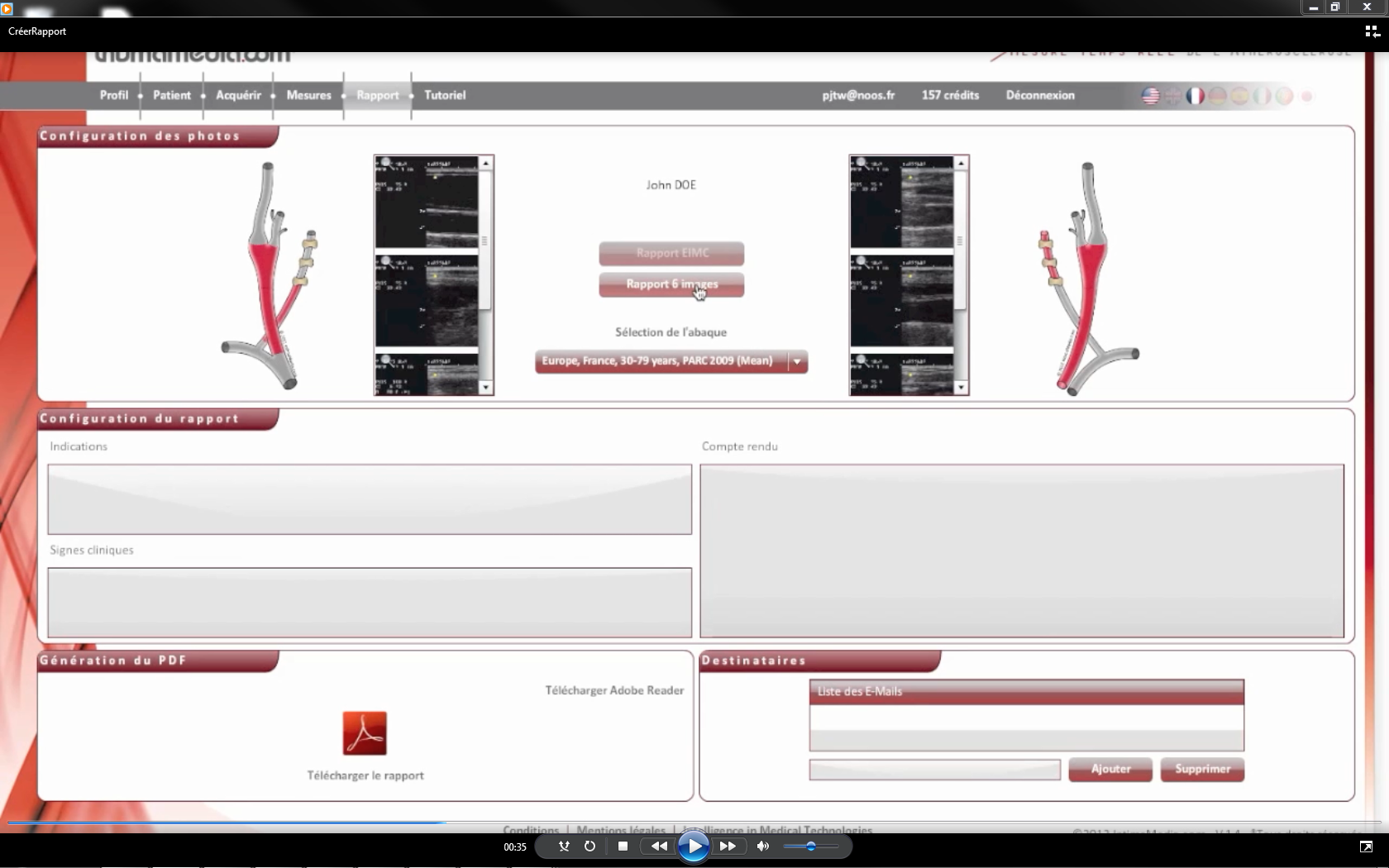Click the email address input field
The width and height of the screenshot is (1389, 868).
[x=934, y=770]
